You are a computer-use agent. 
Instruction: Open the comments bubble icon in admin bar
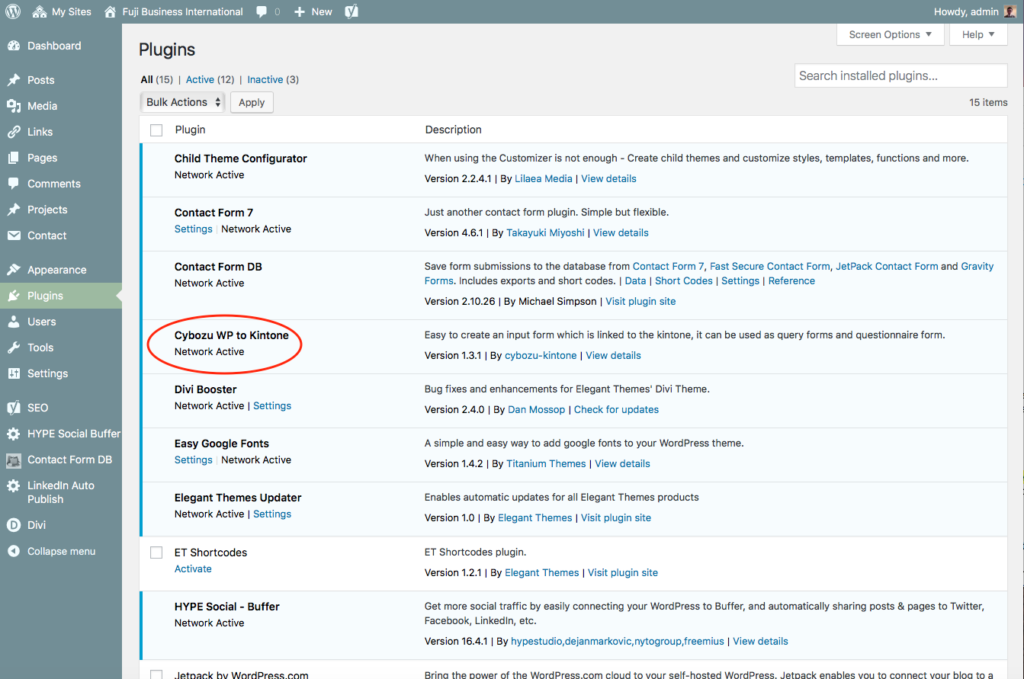pos(261,12)
